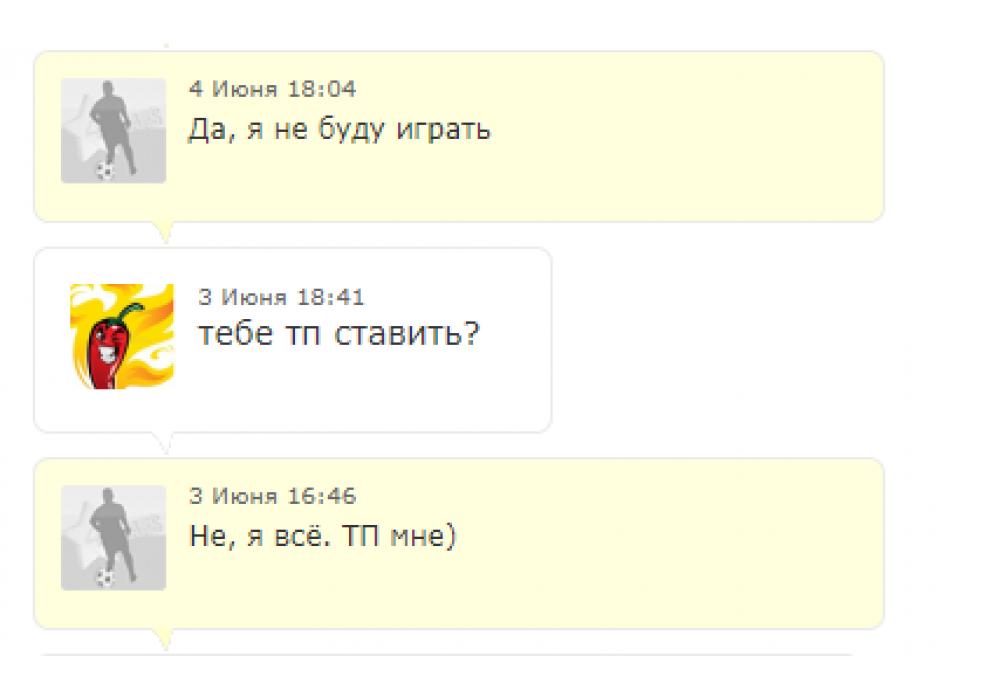Click the tail pointer under the bottom yellow bubble
This screenshot has width=1000, height=700.
(165, 639)
